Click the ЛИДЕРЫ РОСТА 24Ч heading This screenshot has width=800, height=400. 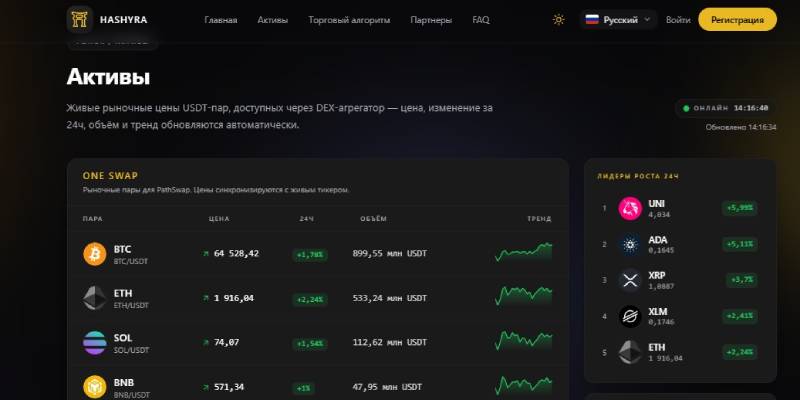(638, 177)
